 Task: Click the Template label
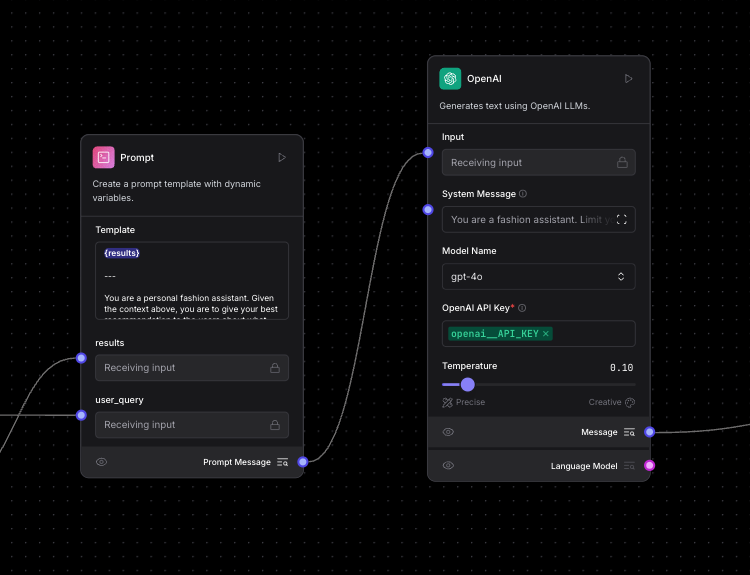tap(115, 230)
